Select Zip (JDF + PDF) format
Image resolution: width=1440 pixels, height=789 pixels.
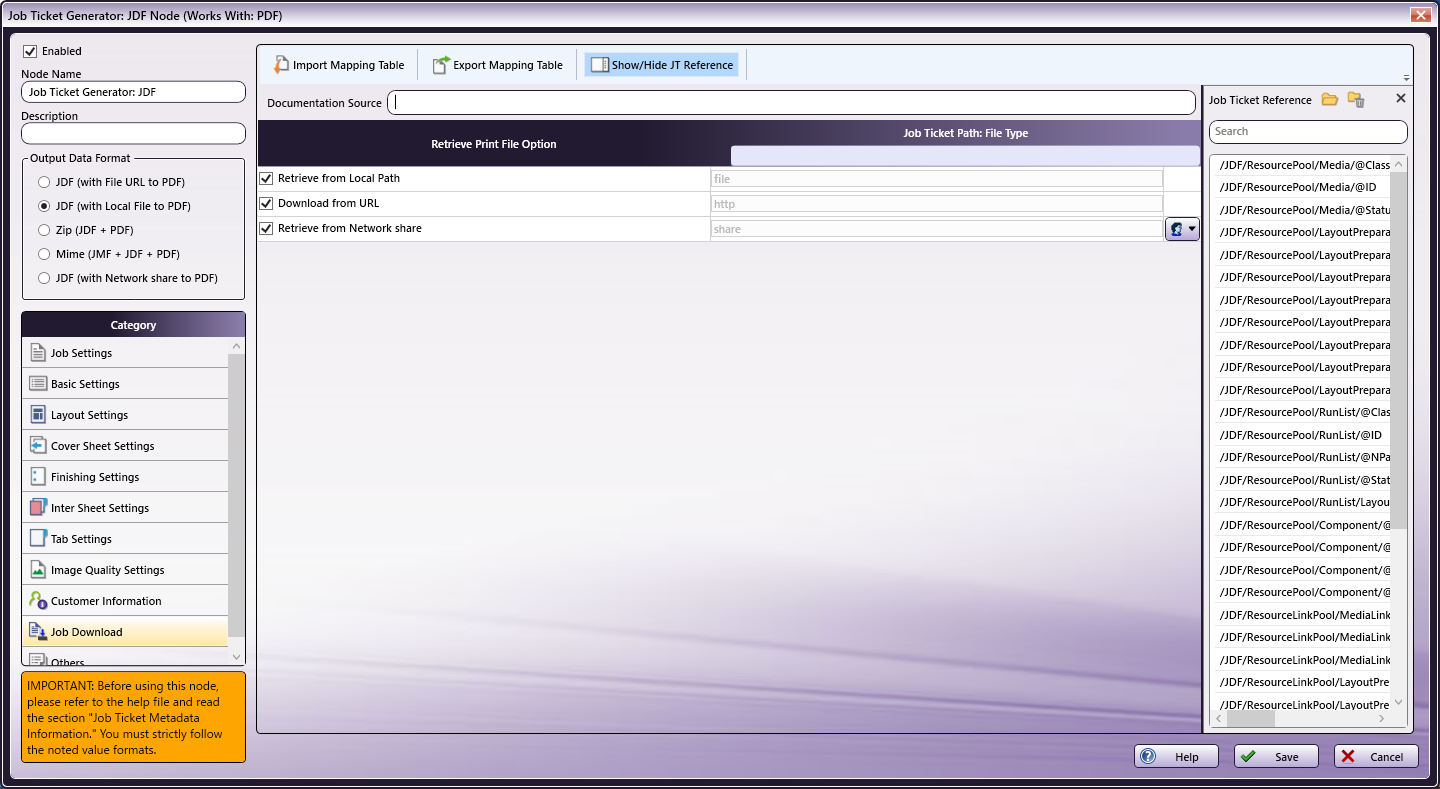(44, 230)
